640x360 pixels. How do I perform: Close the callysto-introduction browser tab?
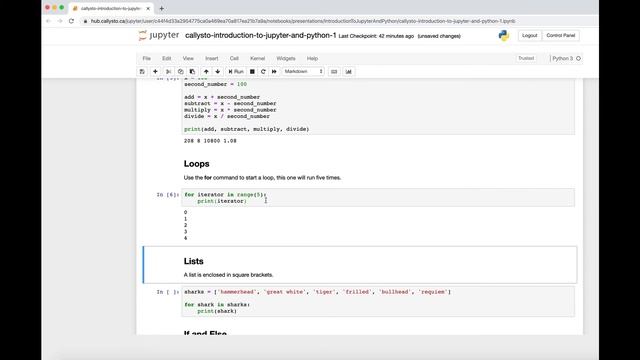148,8
